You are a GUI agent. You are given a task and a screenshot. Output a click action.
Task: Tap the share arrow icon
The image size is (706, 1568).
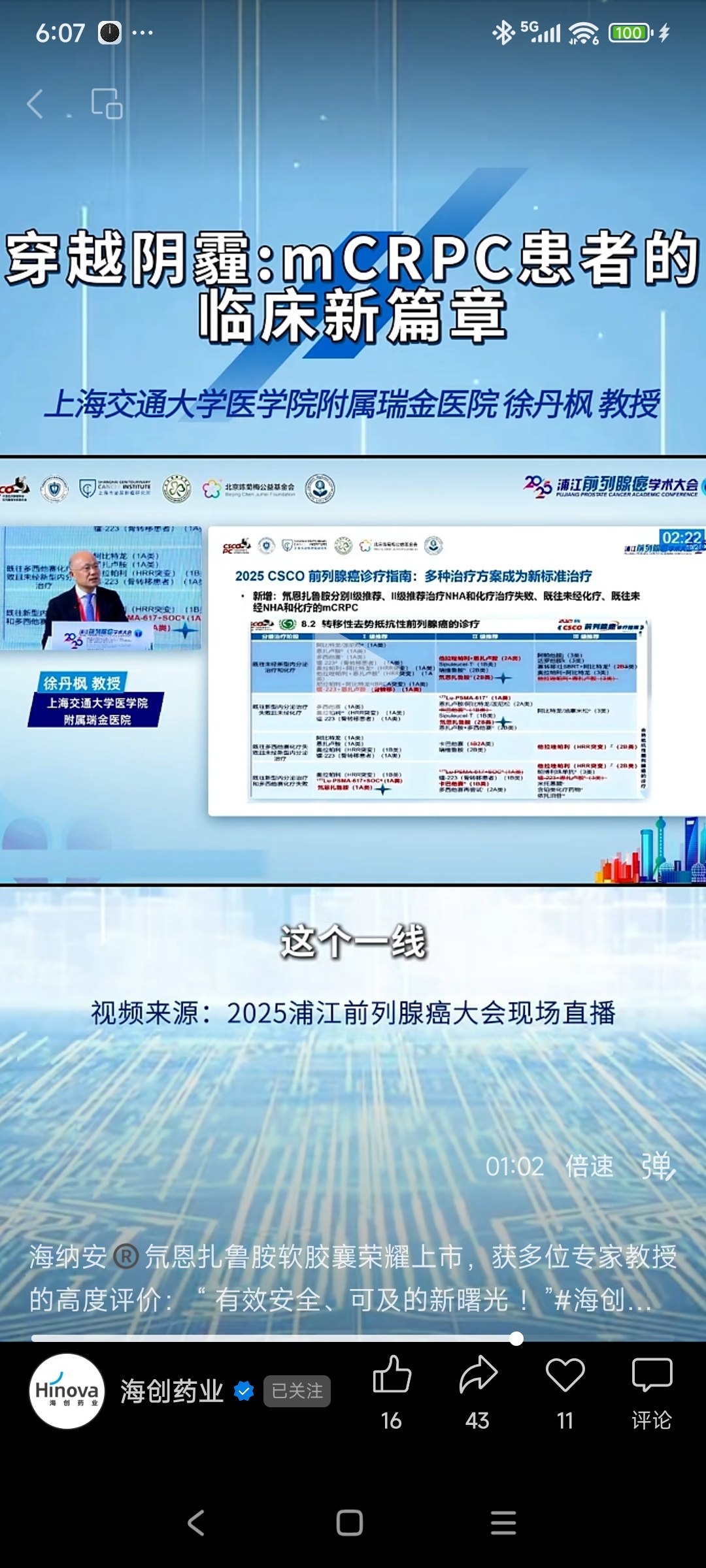(x=478, y=1374)
